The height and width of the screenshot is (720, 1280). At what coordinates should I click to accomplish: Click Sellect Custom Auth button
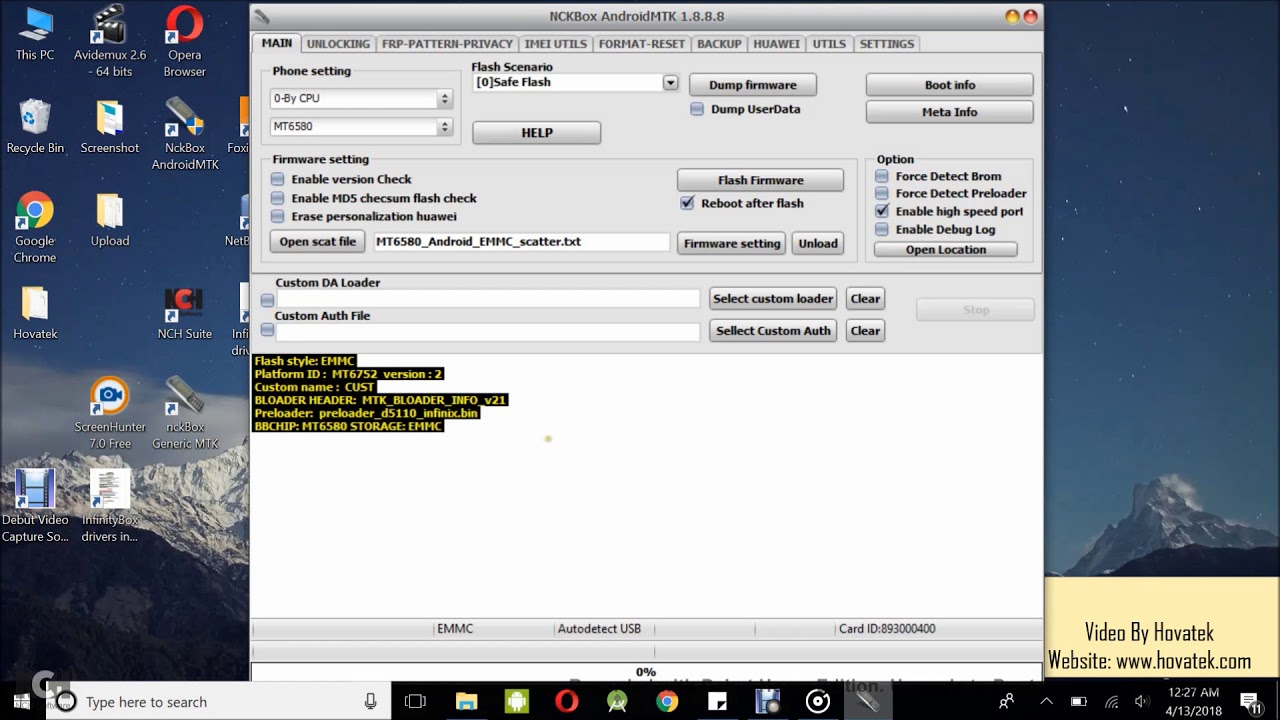click(x=773, y=331)
